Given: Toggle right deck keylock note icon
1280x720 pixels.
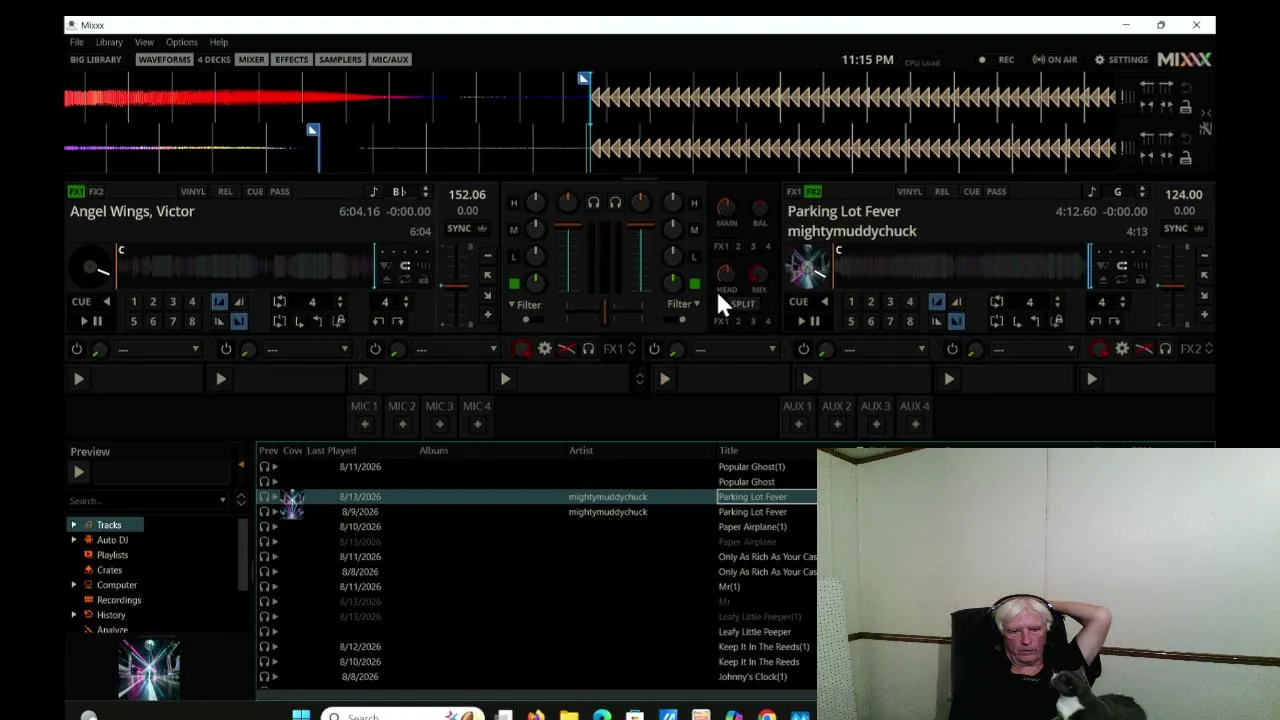Looking at the screenshot, I should pyautogui.click(x=1091, y=192).
